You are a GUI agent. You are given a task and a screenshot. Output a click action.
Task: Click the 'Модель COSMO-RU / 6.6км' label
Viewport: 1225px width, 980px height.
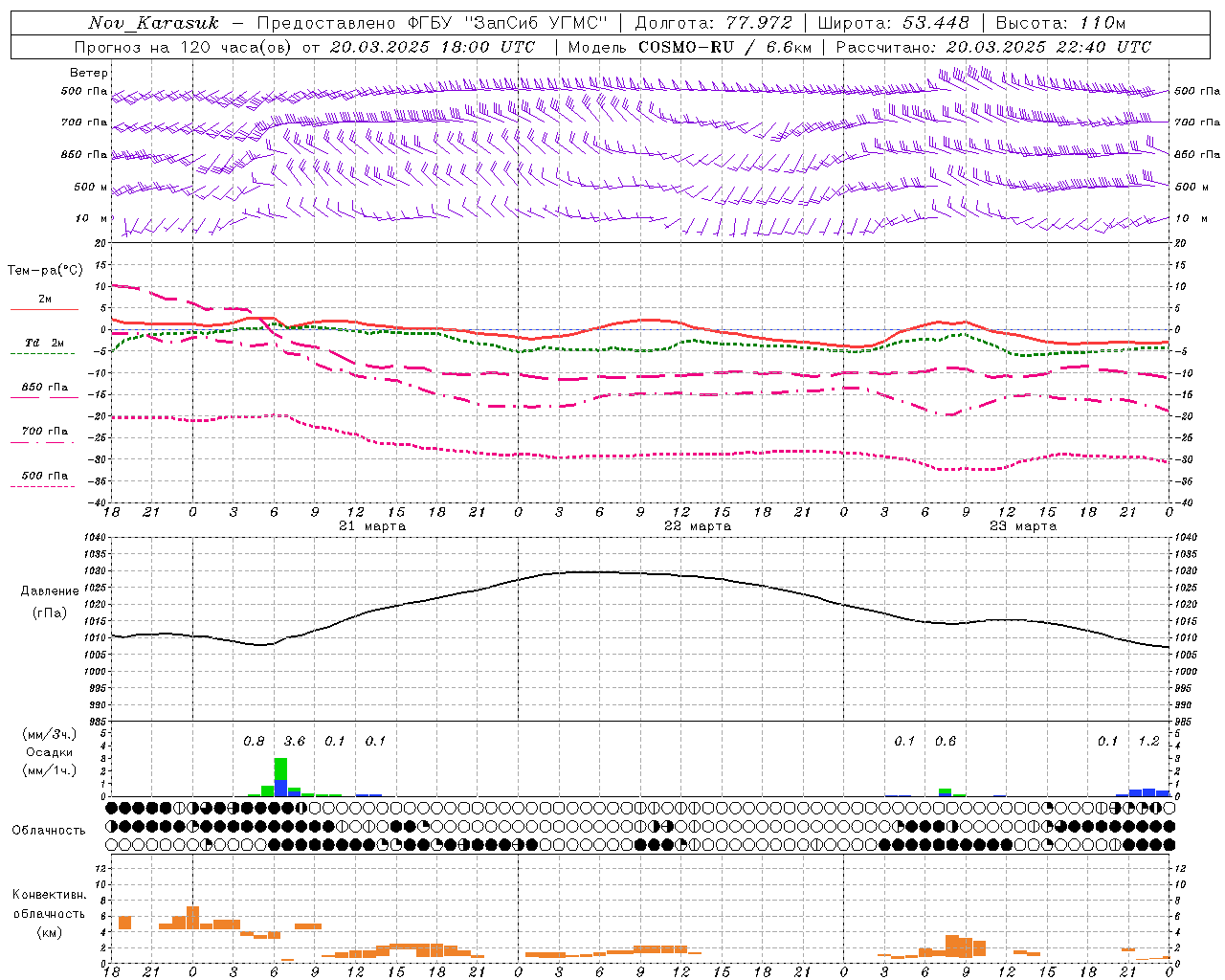coord(689,47)
